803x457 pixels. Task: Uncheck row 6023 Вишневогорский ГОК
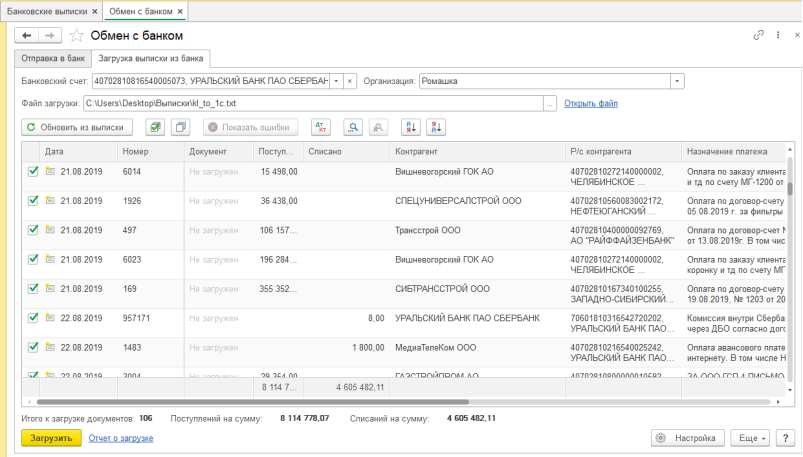33,259
